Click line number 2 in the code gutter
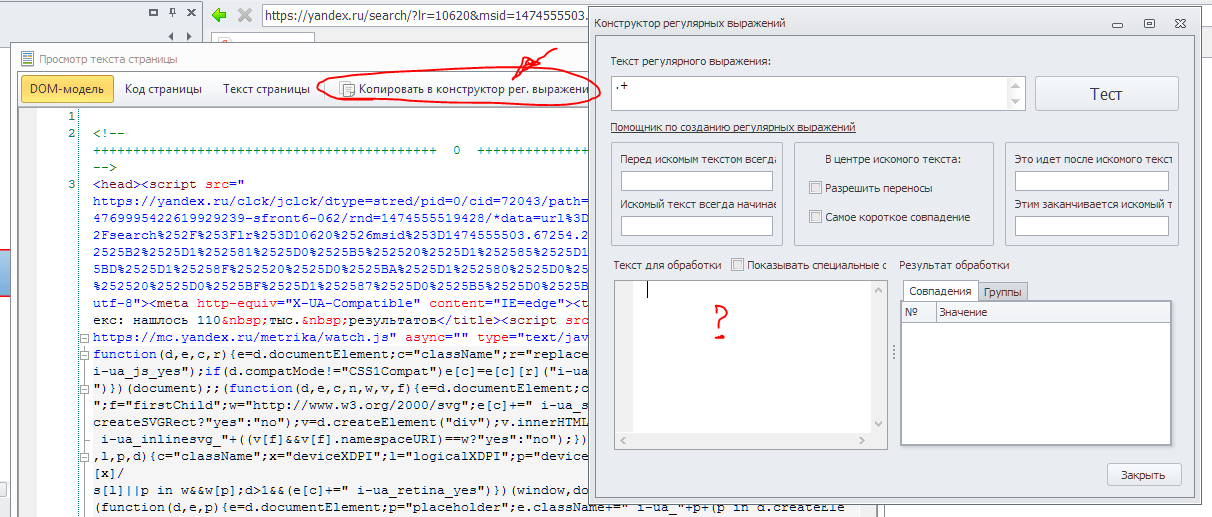The height and width of the screenshot is (517, 1212). point(70,133)
